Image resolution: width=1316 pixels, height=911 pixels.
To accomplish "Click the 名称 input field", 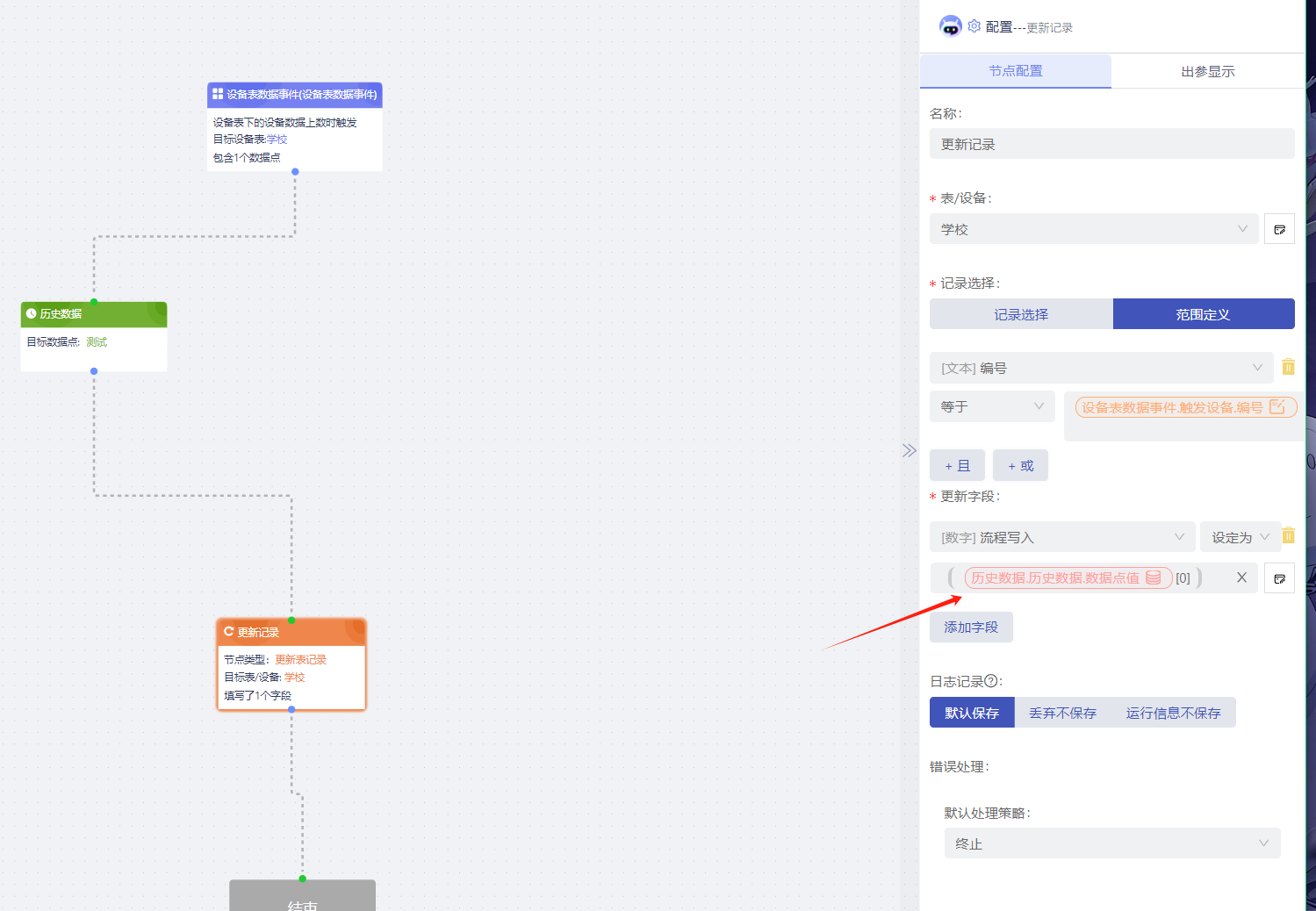I will tap(1111, 144).
